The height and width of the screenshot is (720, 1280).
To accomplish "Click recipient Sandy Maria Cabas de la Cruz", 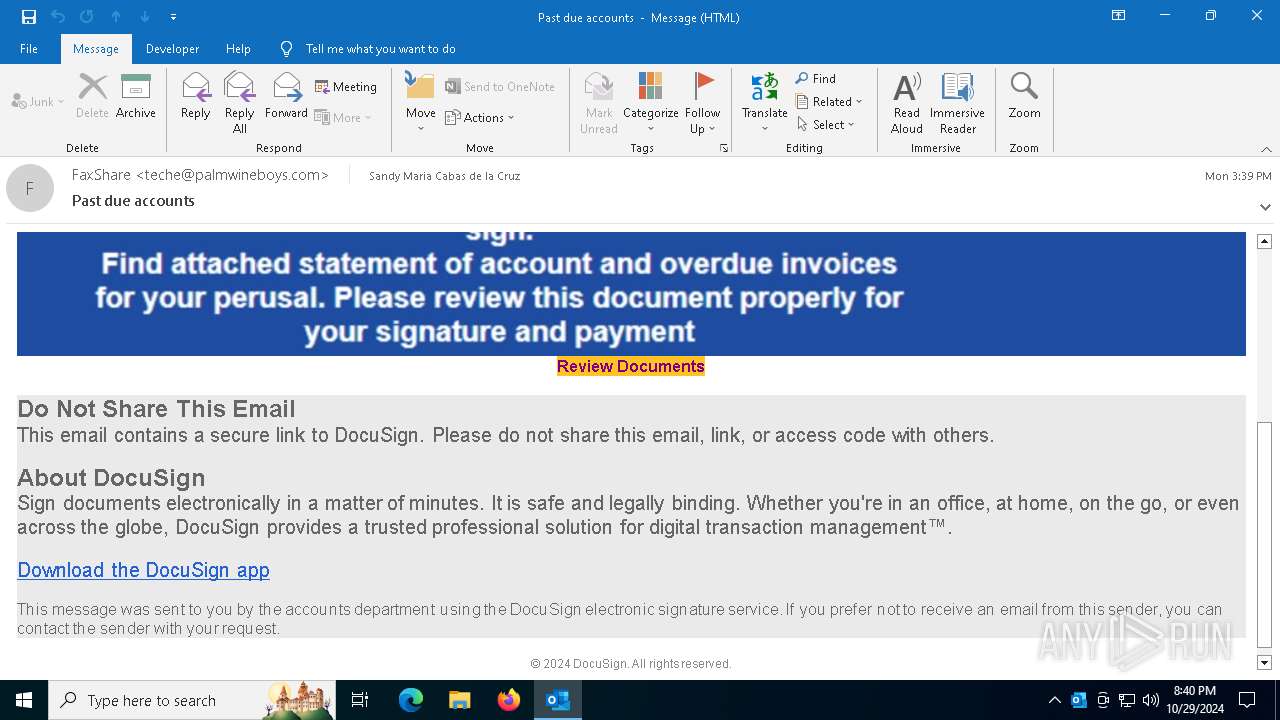I will 444,176.
